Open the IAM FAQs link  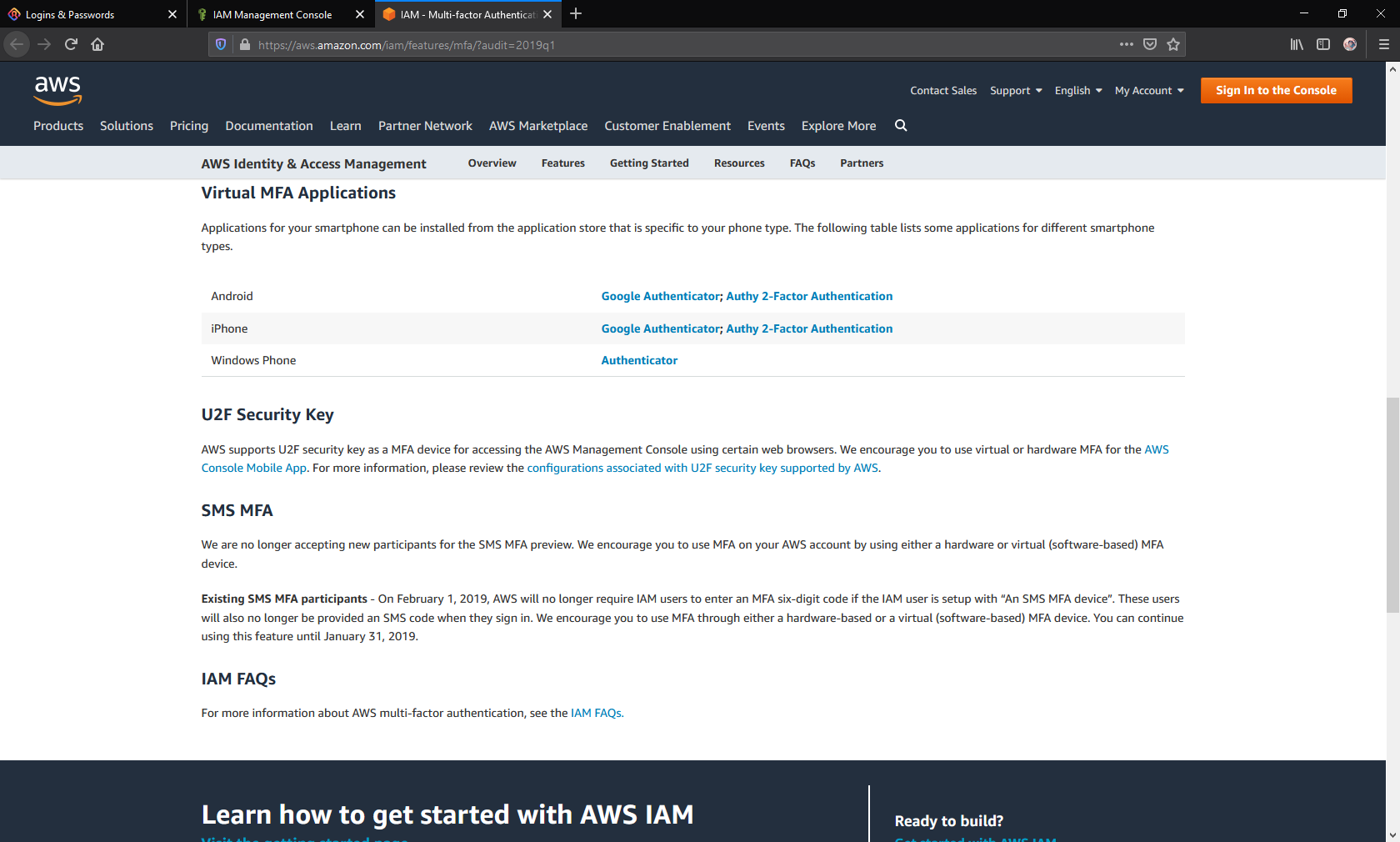(596, 713)
